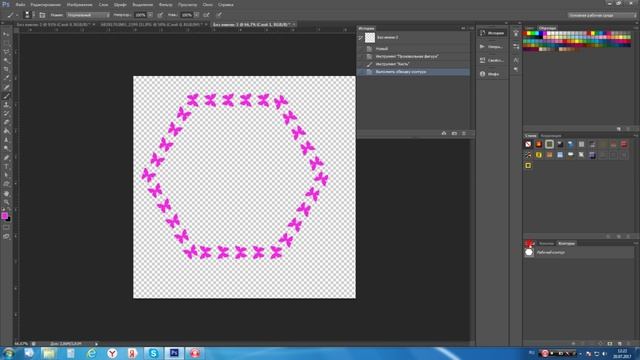640x360 pixels.
Task: Select the Hand tool
Action: pyautogui.click(x=7, y=193)
